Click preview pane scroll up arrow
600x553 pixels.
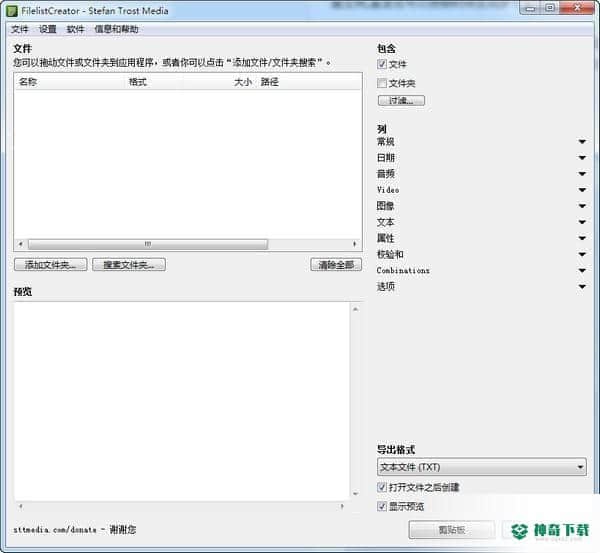355,309
